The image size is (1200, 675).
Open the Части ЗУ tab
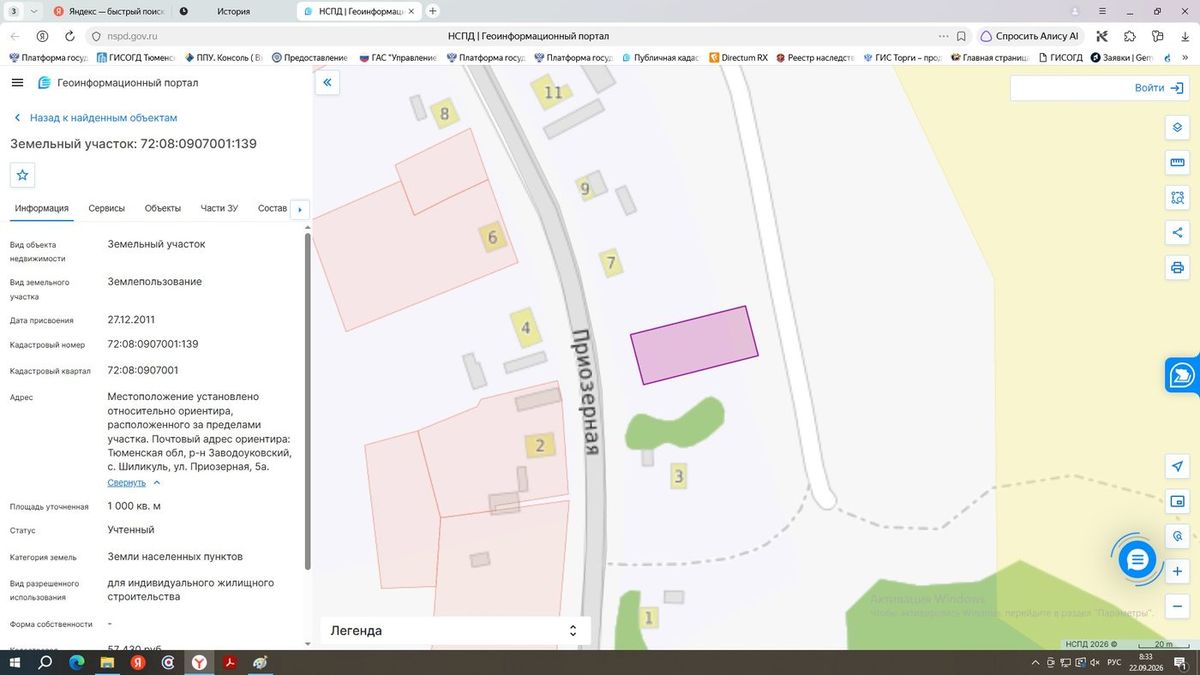pyautogui.click(x=219, y=208)
